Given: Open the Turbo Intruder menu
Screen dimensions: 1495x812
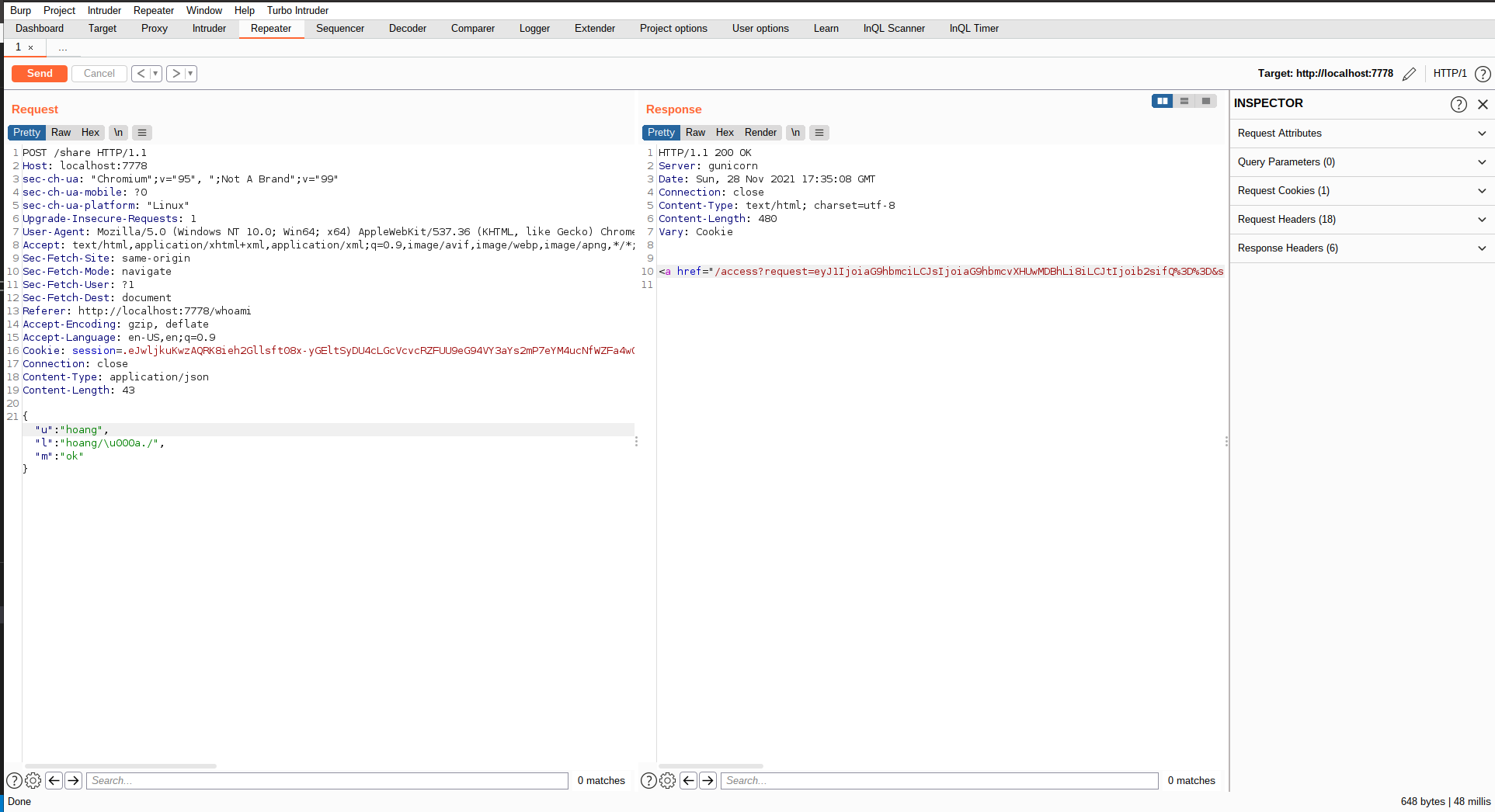Looking at the screenshot, I should (297, 10).
